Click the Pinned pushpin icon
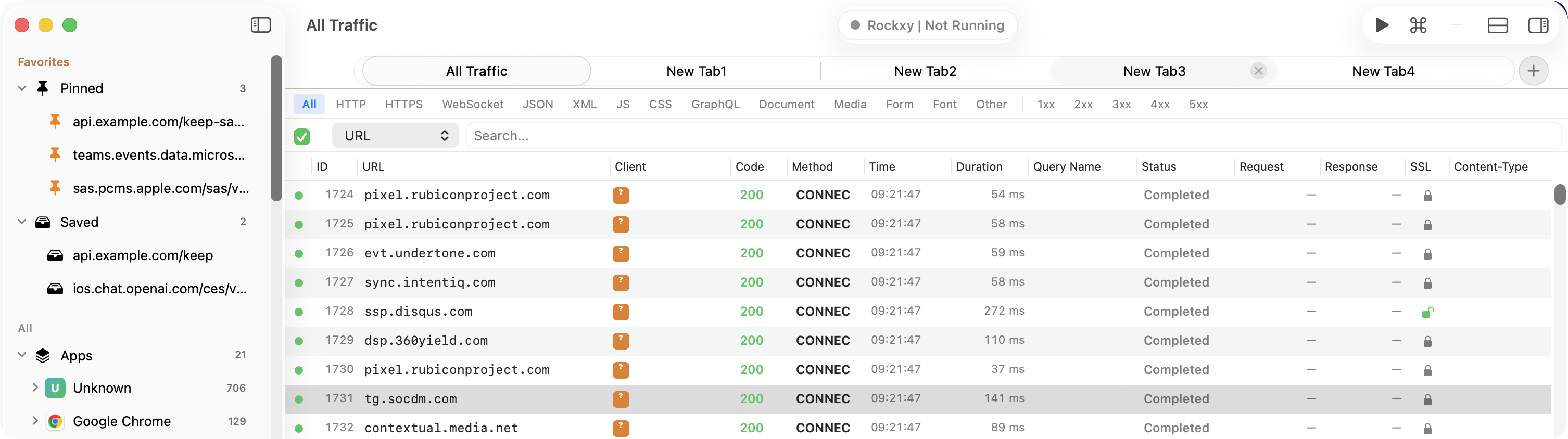Image resolution: width=1568 pixels, height=439 pixels. 43,88
